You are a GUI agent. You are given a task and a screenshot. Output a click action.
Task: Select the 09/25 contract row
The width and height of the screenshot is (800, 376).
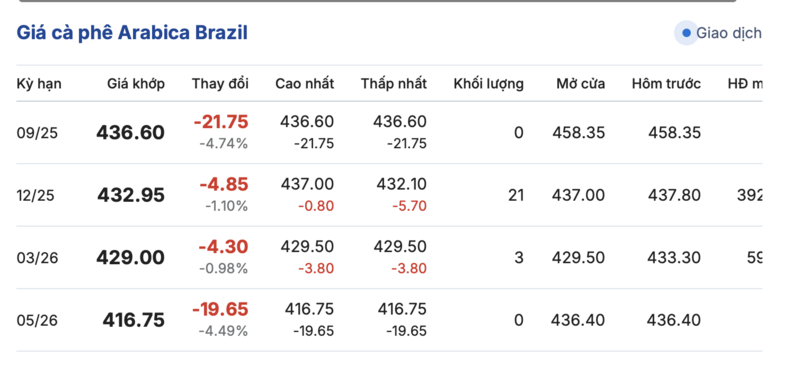(x=389, y=133)
